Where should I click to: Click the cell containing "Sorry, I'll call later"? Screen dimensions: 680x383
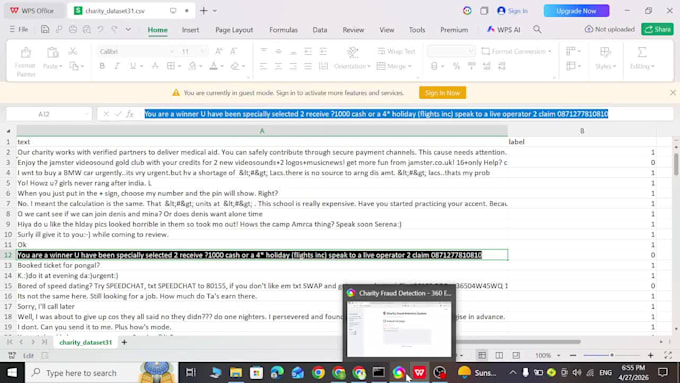pos(262,306)
